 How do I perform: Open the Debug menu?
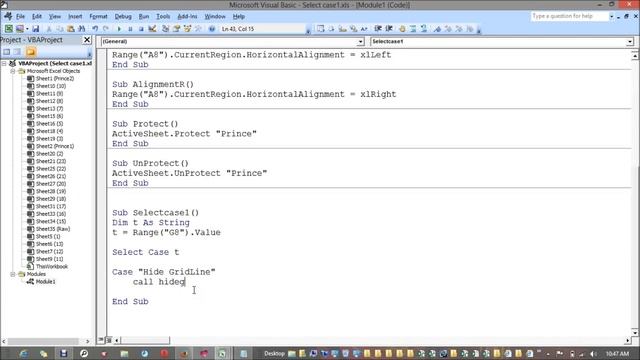123,16
